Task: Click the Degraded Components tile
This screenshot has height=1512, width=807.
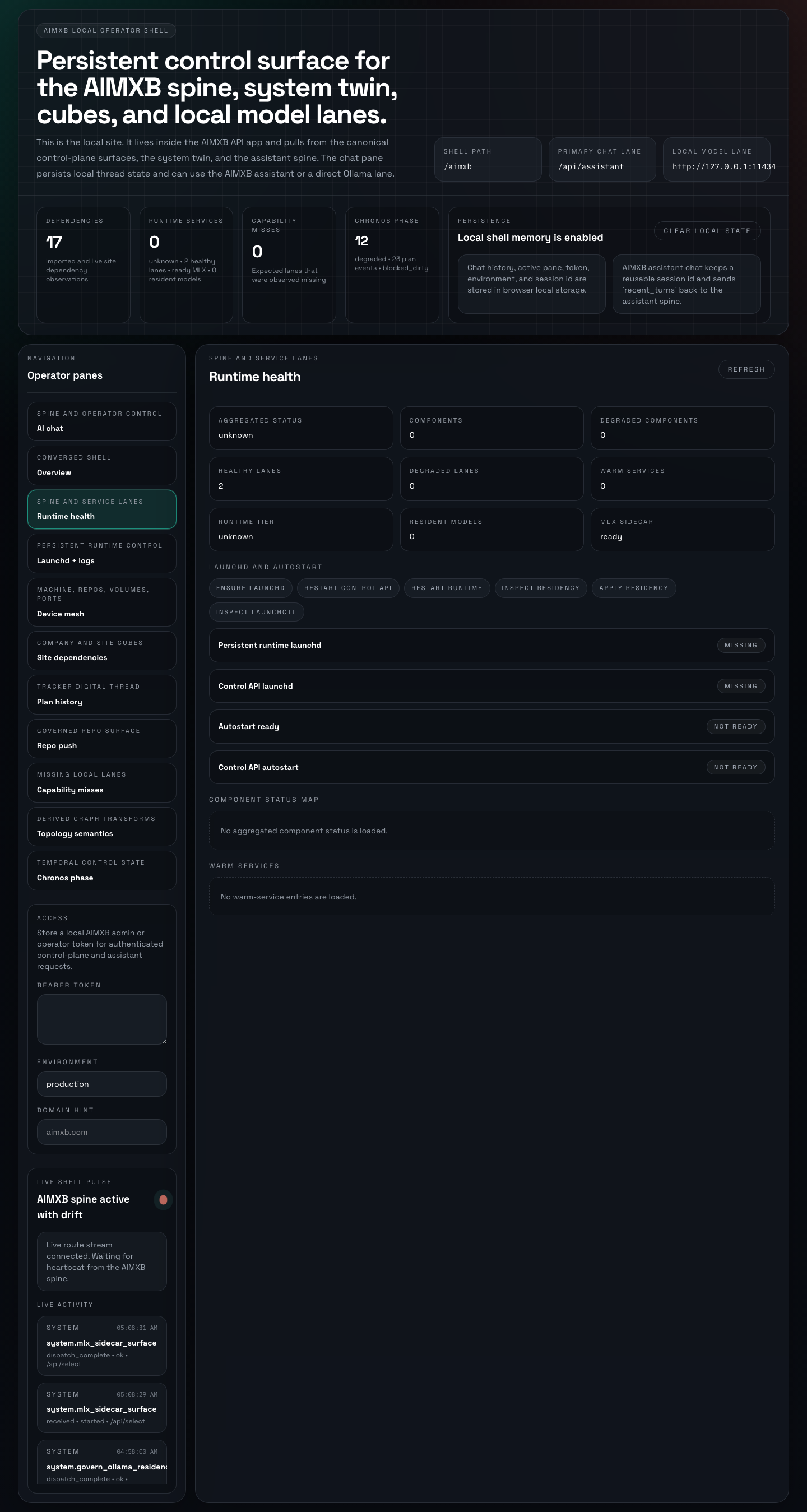Action: click(683, 428)
